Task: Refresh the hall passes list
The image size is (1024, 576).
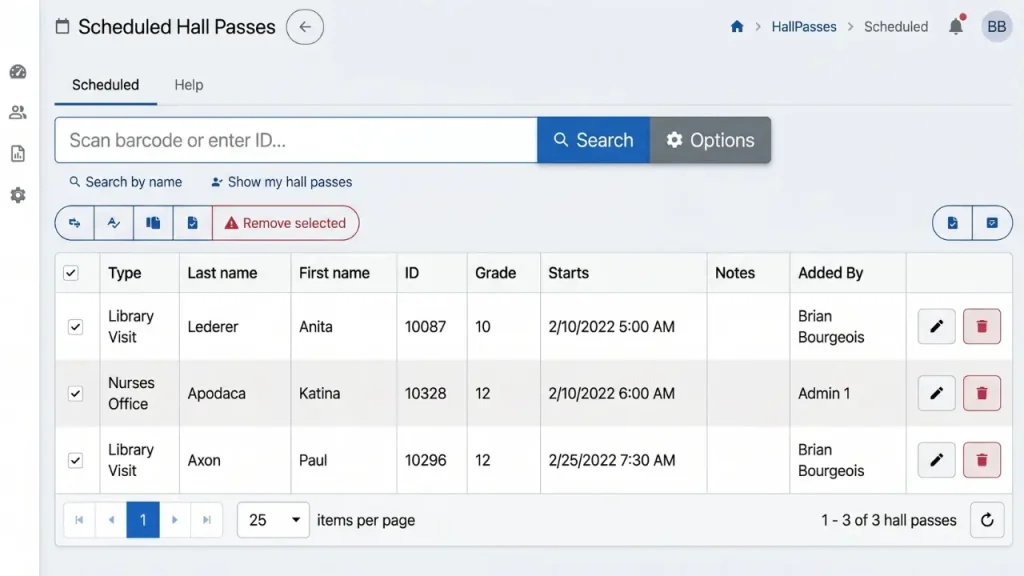Action: [987, 520]
